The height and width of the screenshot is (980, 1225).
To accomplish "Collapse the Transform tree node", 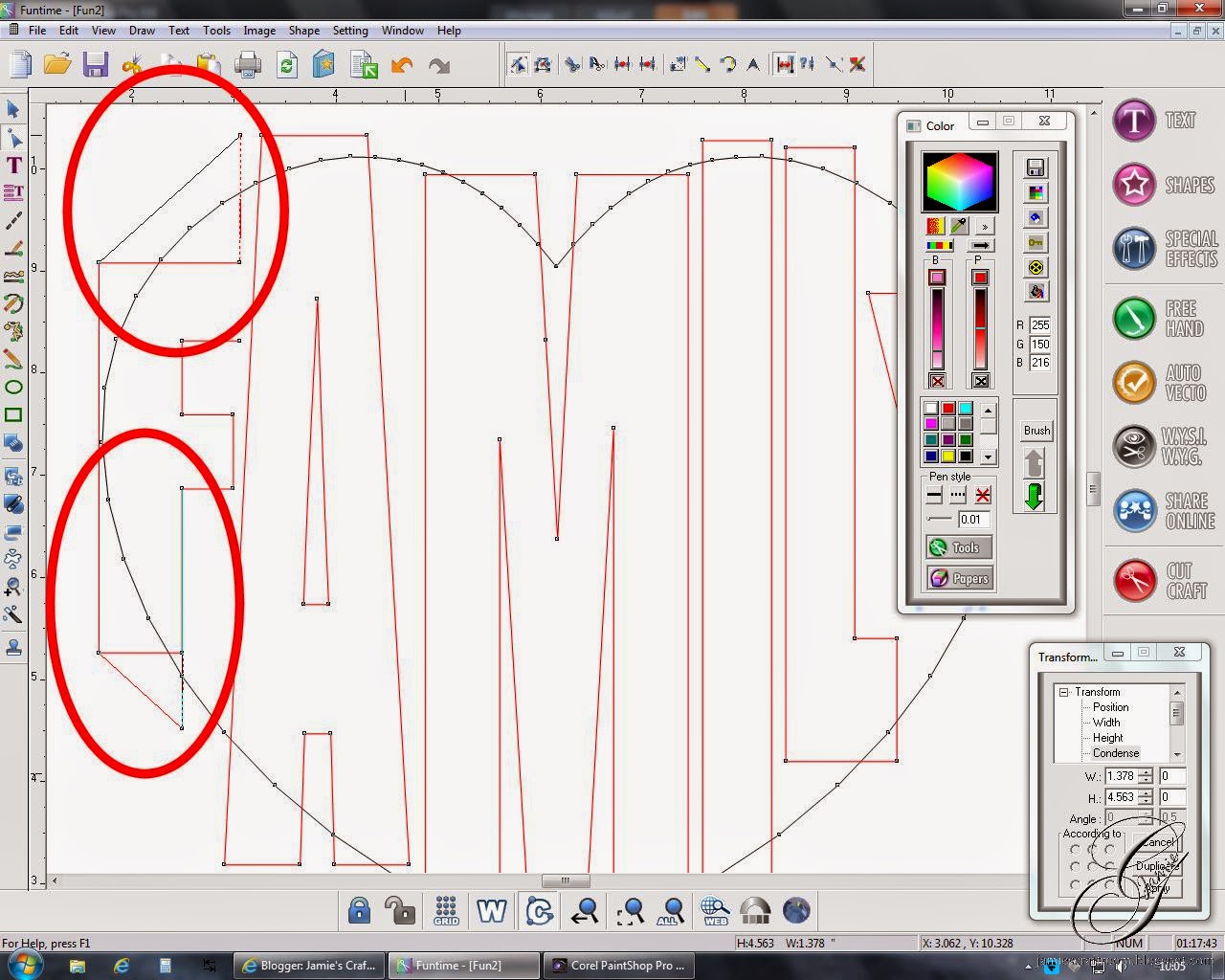I will (1064, 691).
